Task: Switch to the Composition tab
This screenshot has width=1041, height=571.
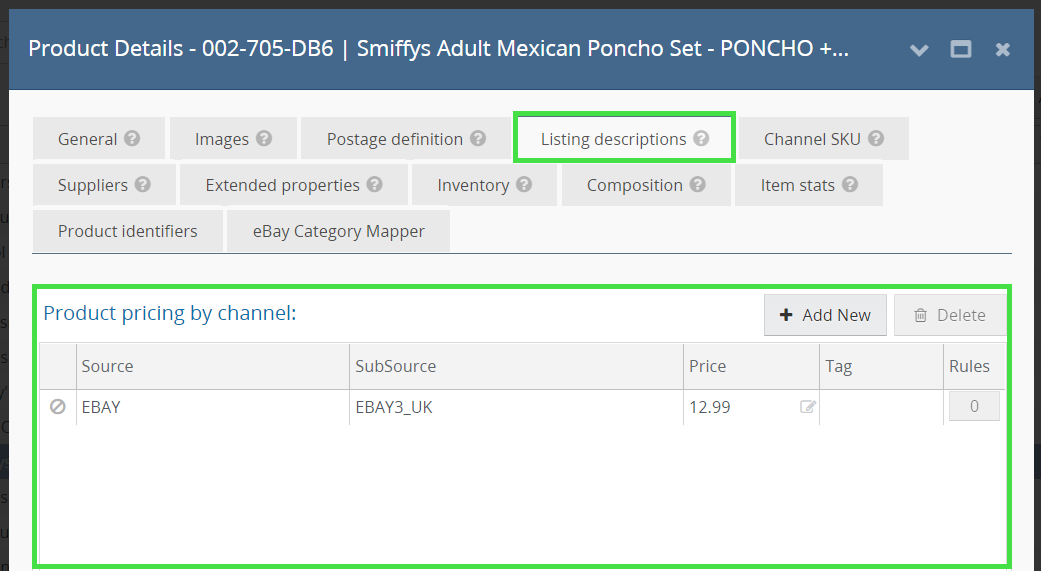Action: pos(634,185)
